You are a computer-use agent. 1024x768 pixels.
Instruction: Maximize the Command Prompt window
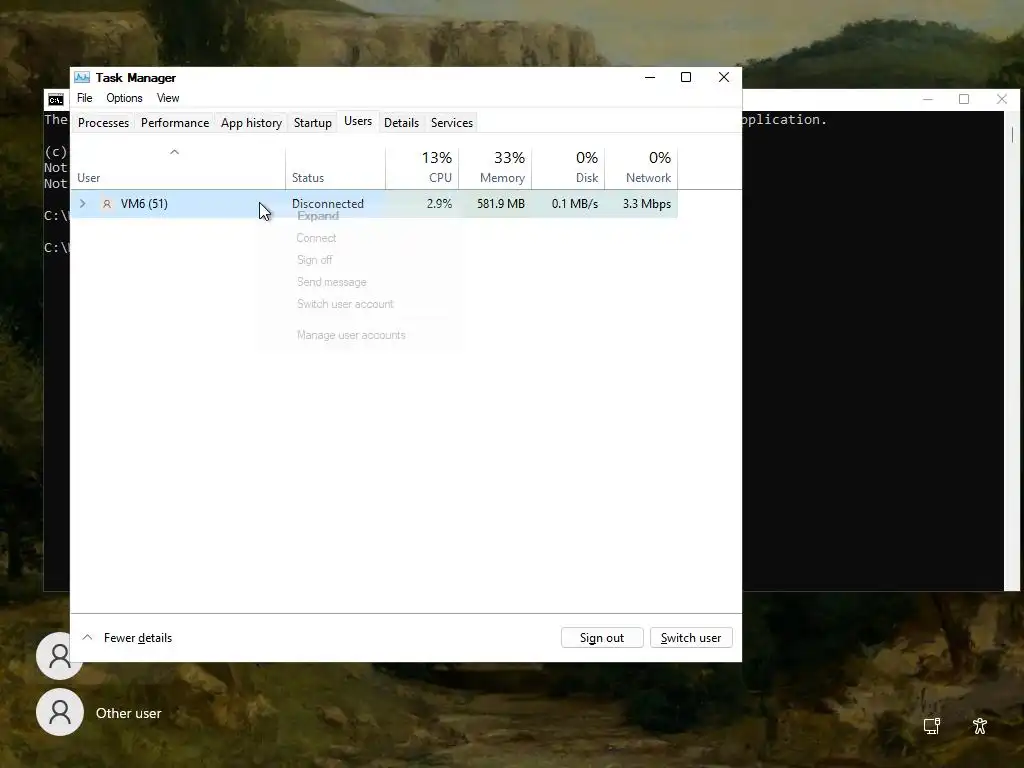pyautogui.click(x=964, y=99)
